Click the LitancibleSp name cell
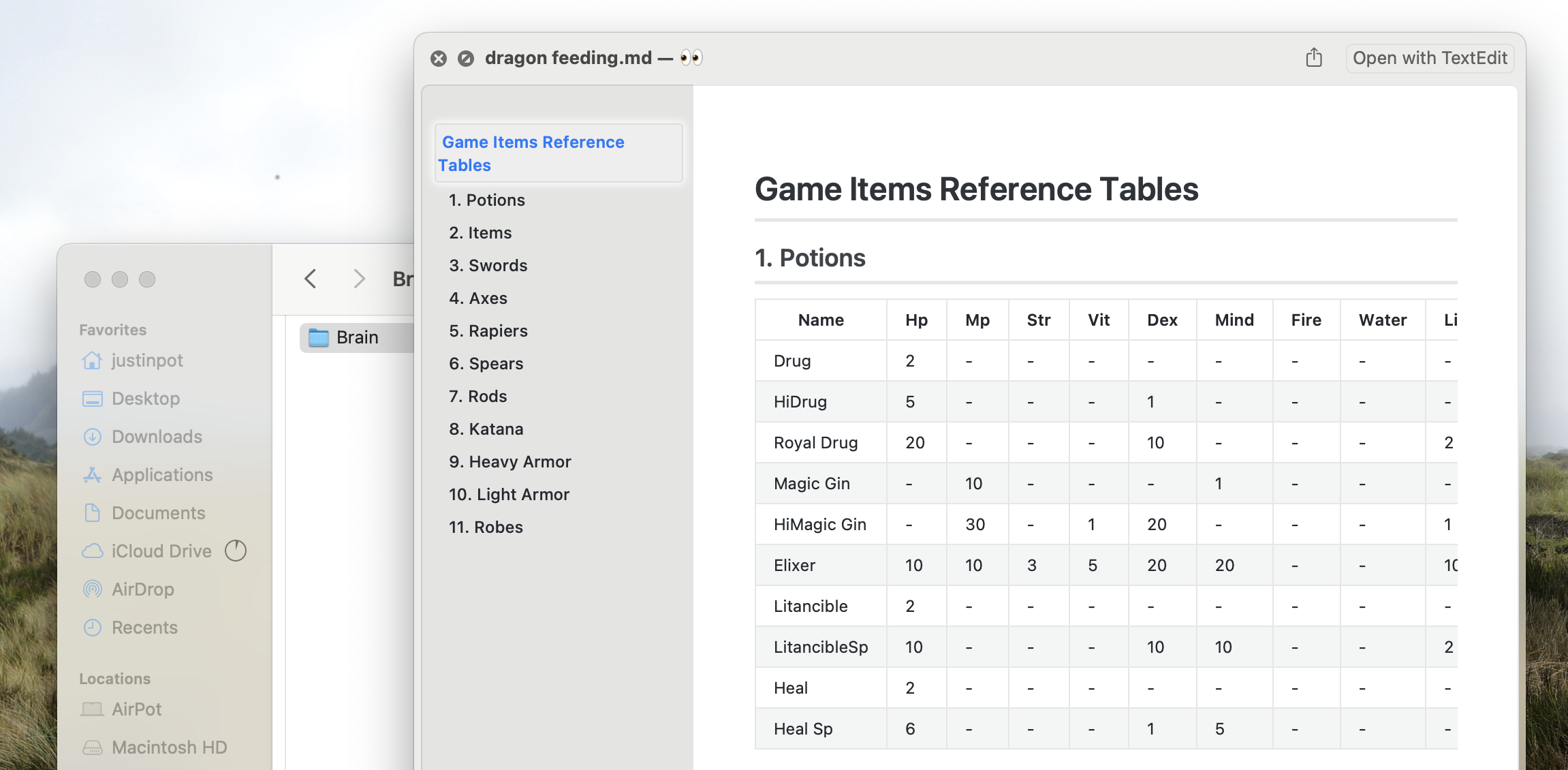This screenshot has width=1568, height=770. [x=821, y=647]
